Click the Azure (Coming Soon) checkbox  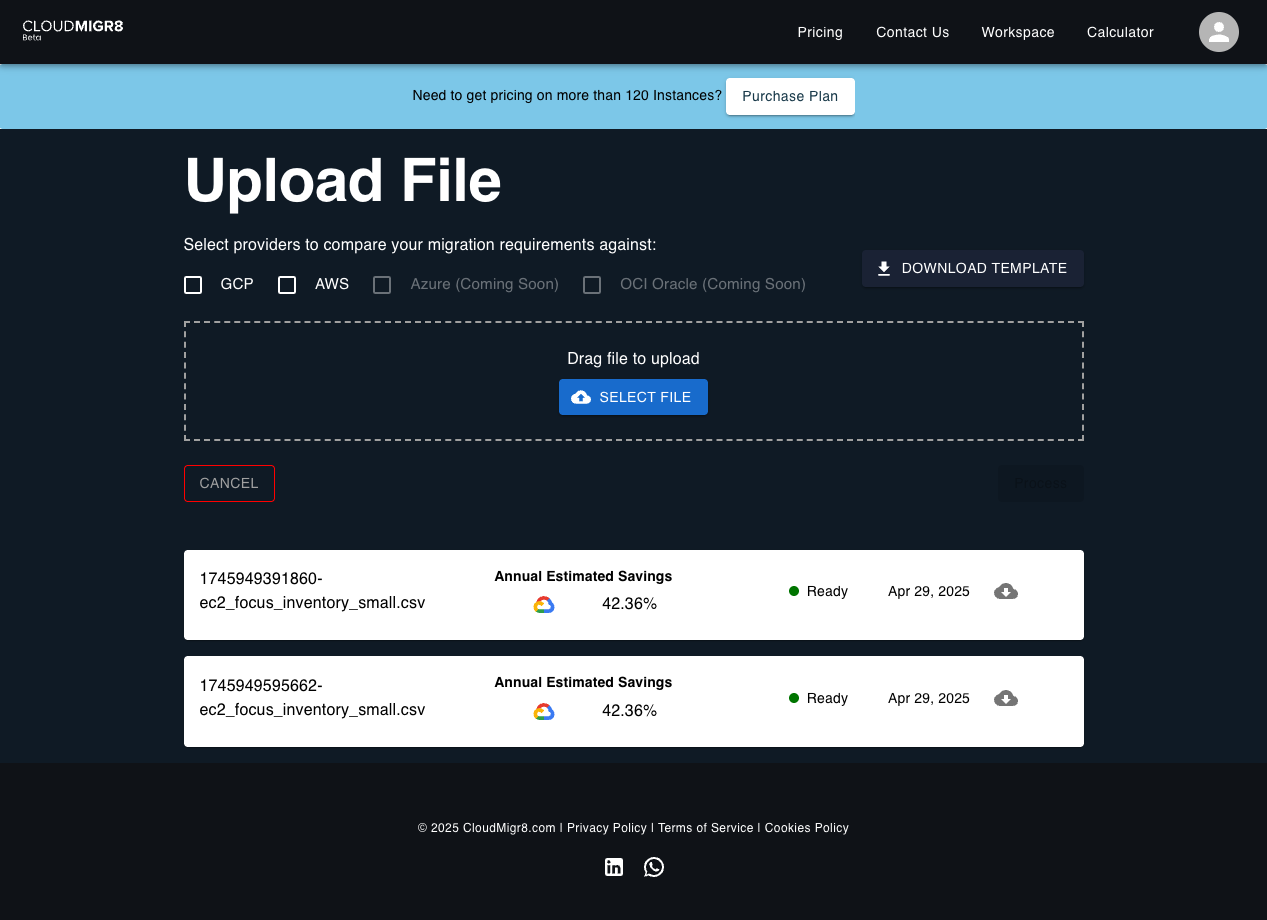(382, 285)
